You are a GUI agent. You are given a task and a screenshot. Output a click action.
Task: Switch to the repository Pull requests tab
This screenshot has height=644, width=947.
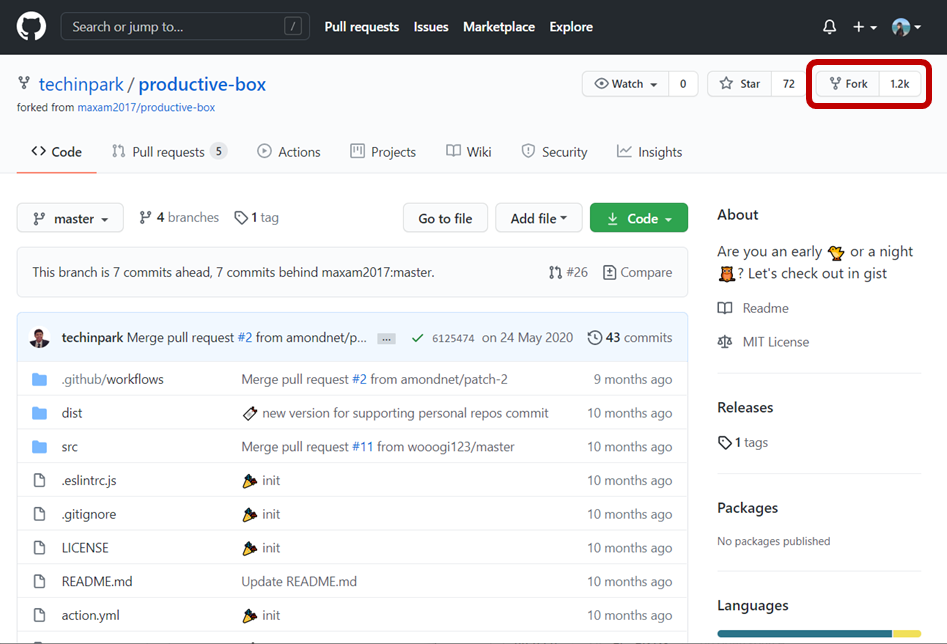click(x=169, y=152)
